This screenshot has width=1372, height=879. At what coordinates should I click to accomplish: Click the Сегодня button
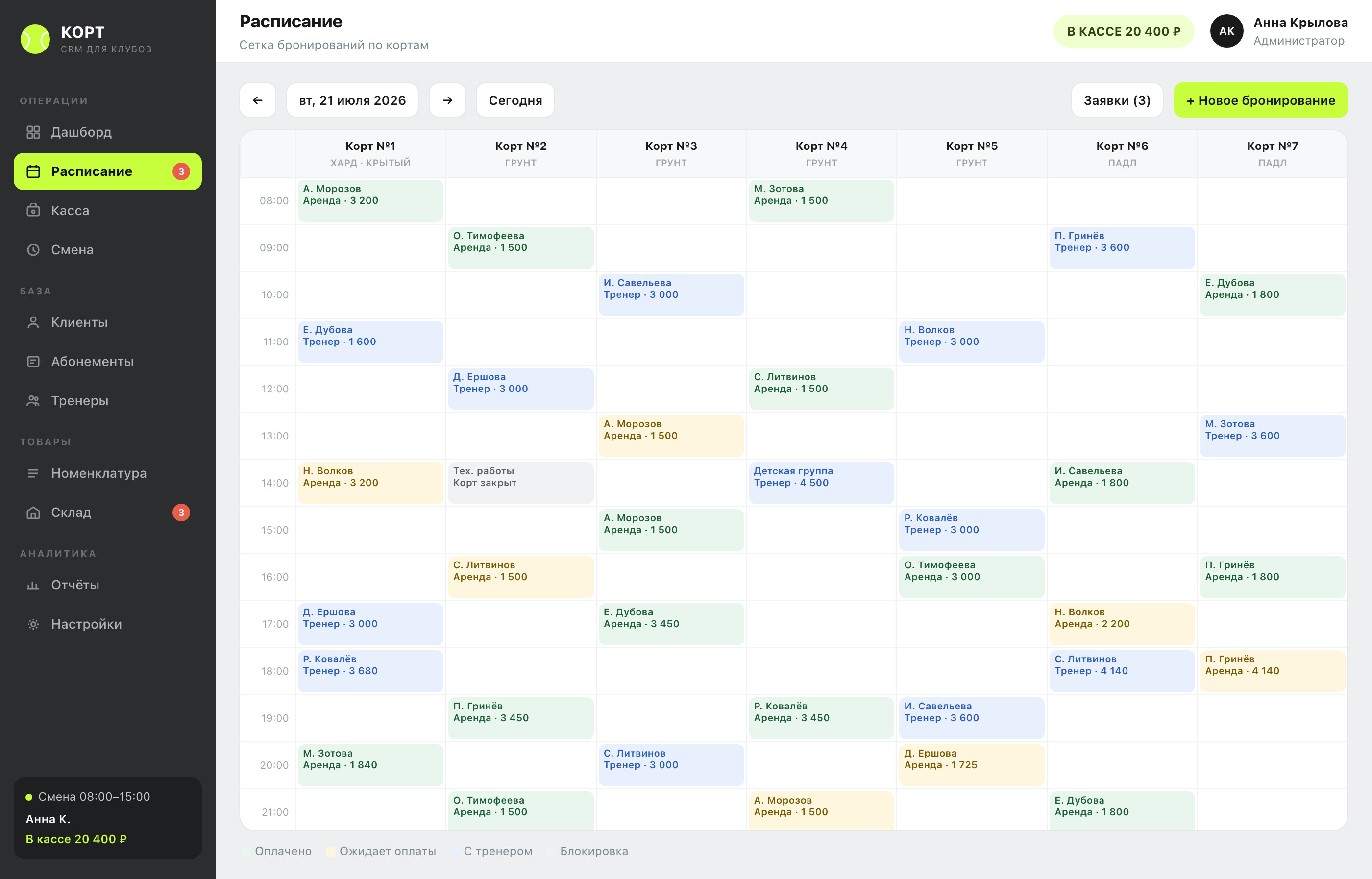[515, 100]
